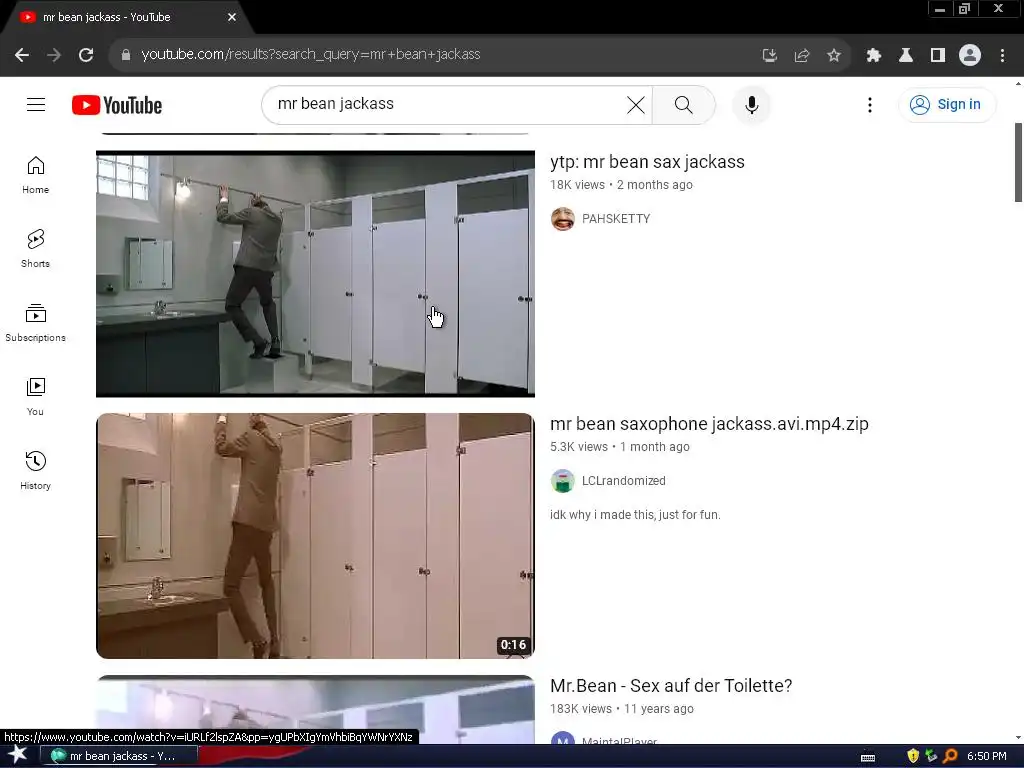Open the Chrome three-dot menu
The image size is (1024, 768).
1002,55
